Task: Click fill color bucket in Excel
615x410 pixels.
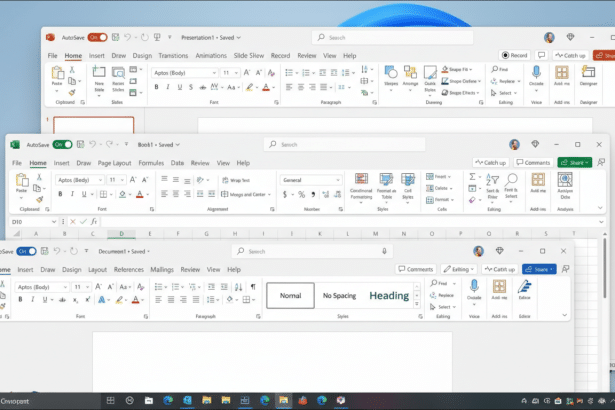Action: tap(122, 194)
